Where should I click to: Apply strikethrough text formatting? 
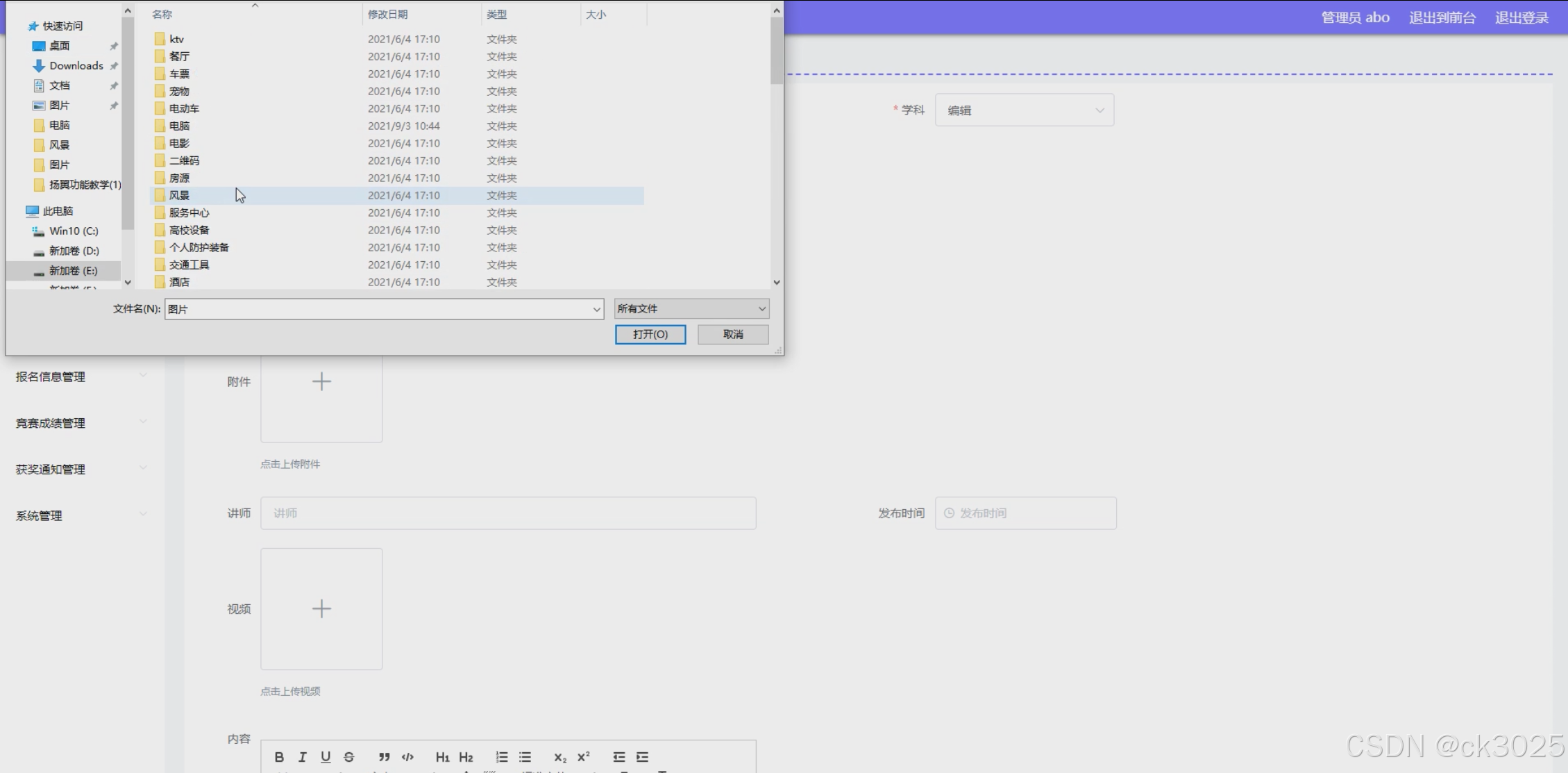pyautogui.click(x=349, y=757)
